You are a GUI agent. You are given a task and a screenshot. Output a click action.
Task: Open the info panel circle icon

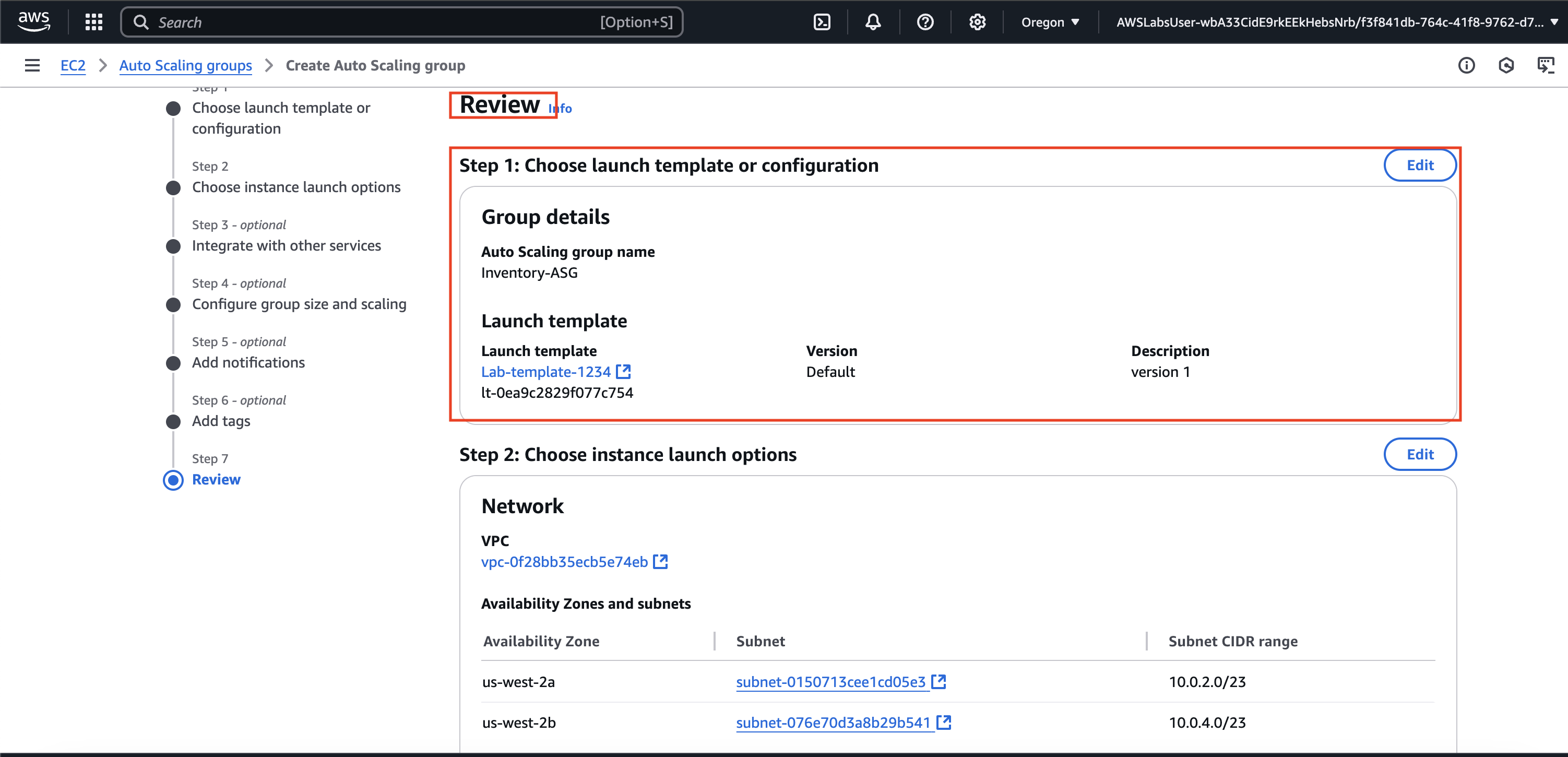1466,65
